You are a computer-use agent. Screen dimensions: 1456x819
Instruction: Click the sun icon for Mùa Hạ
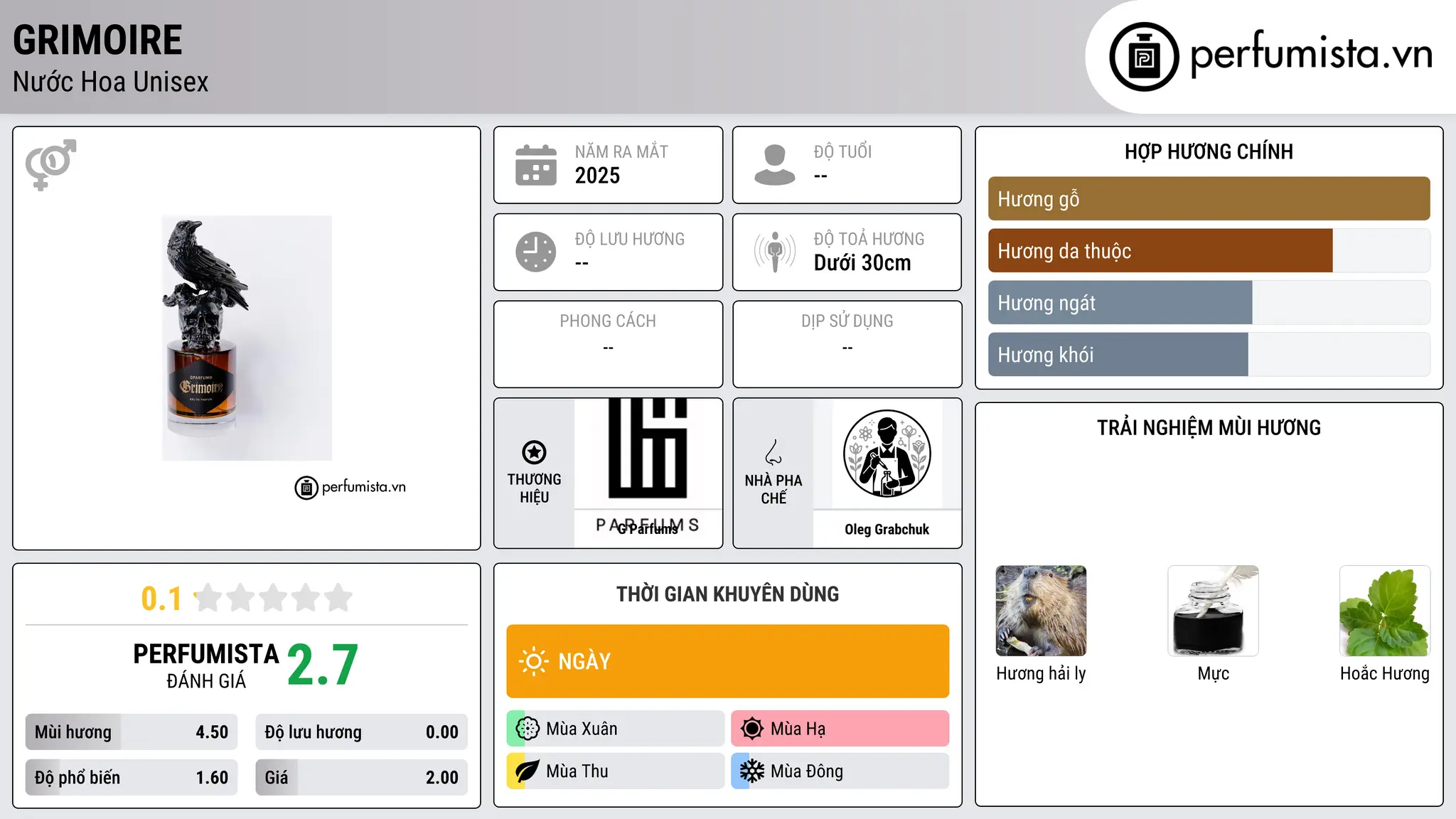(x=752, y=729)
